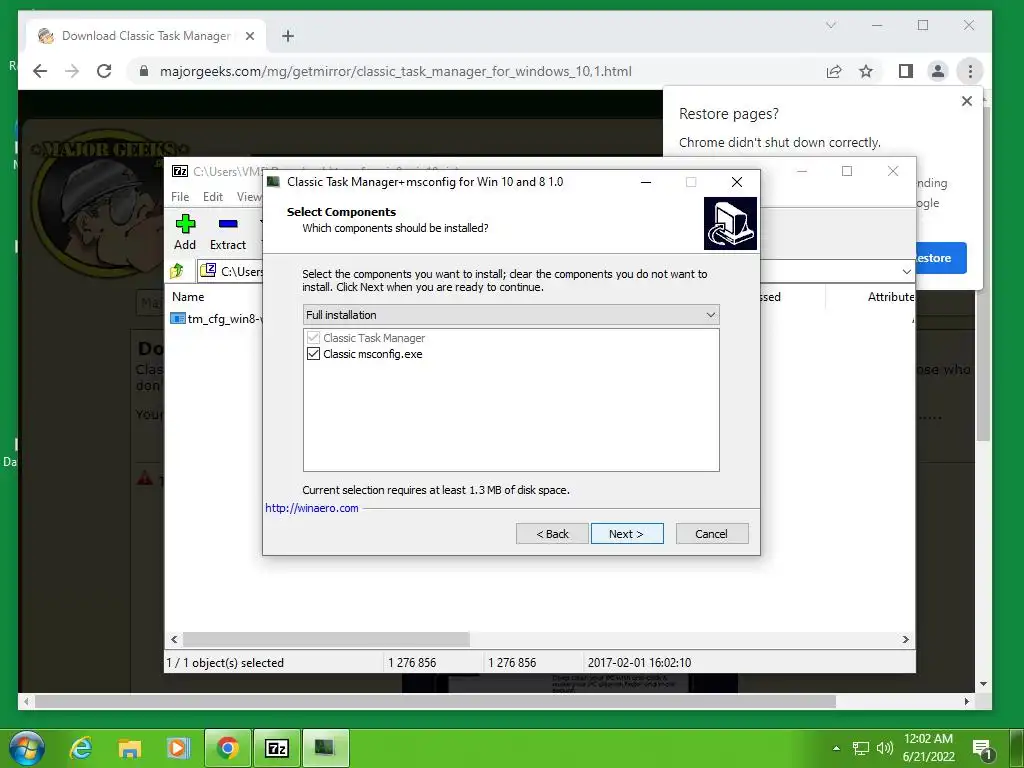
Task: Reload the majorgeeks page
Action: 104,71
